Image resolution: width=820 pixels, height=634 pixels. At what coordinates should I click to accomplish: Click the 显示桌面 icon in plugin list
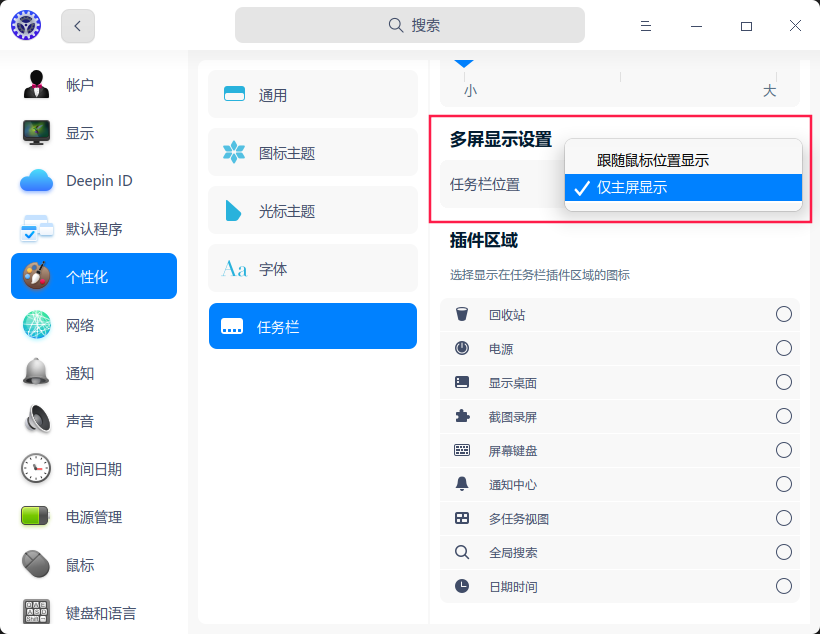coord(462,382)
